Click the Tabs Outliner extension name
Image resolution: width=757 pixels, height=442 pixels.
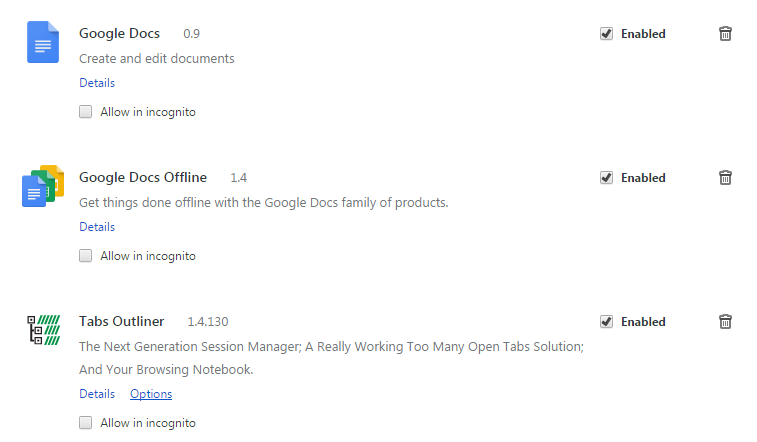pyautogui.click(x=121, y=322)
